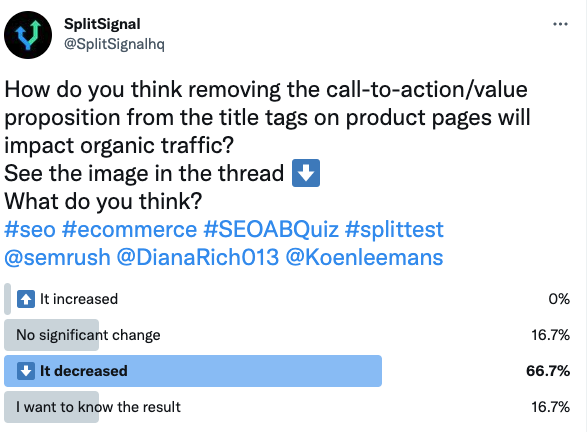Select the It decreased poll bar
The height and width of the screenshot is (432, 588).
(x=193, y=371)
